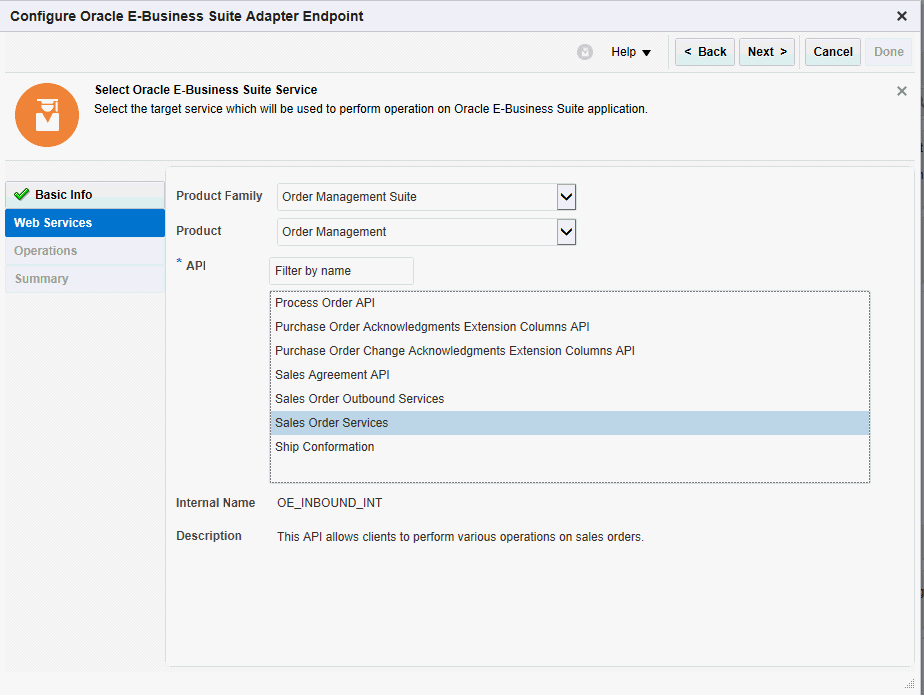This screenshot has height=695, width=924.
Task: Select the Operations step
Action: [x=85, y=251]
